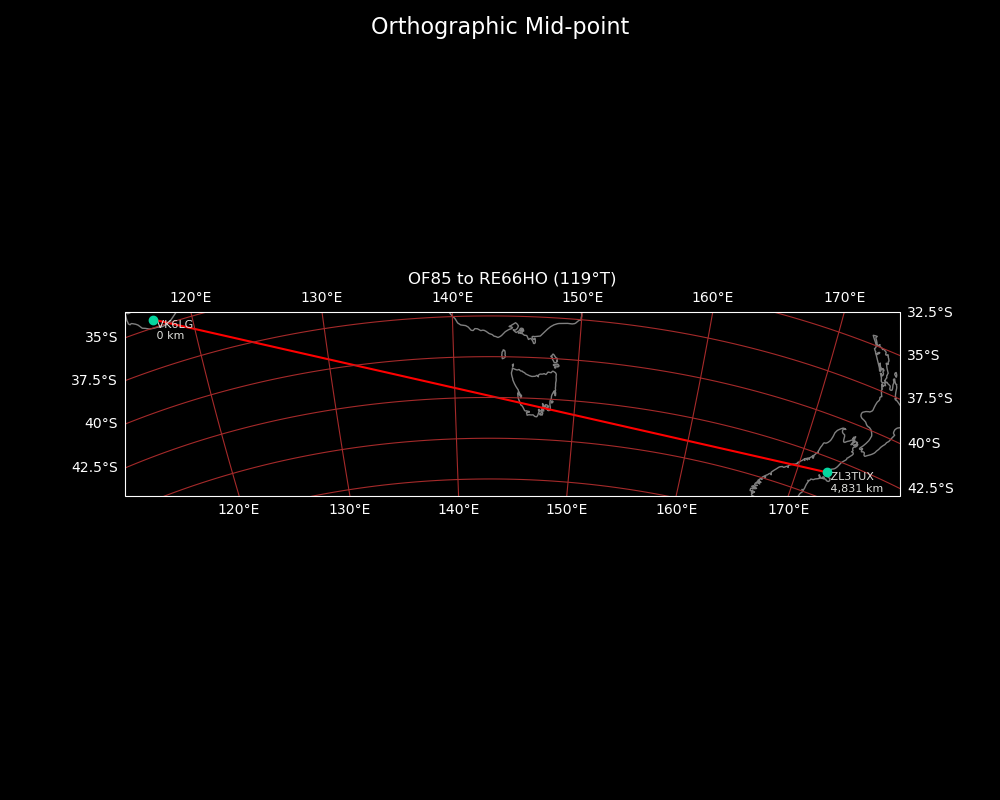Select the 40°S label on right axis

[923, 444]
